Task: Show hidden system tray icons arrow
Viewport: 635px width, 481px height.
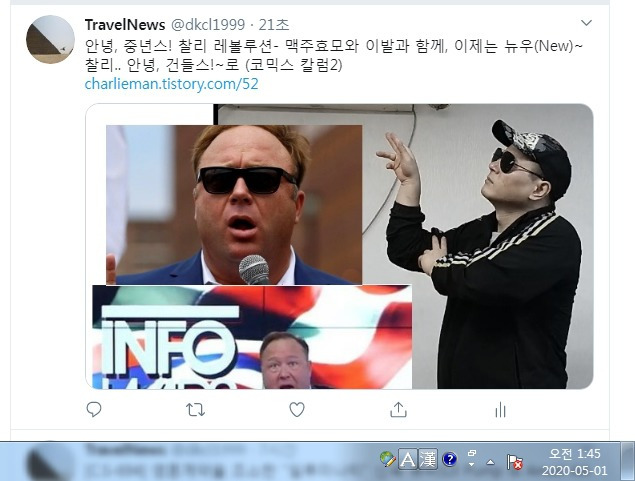Action: pos(490,462)
